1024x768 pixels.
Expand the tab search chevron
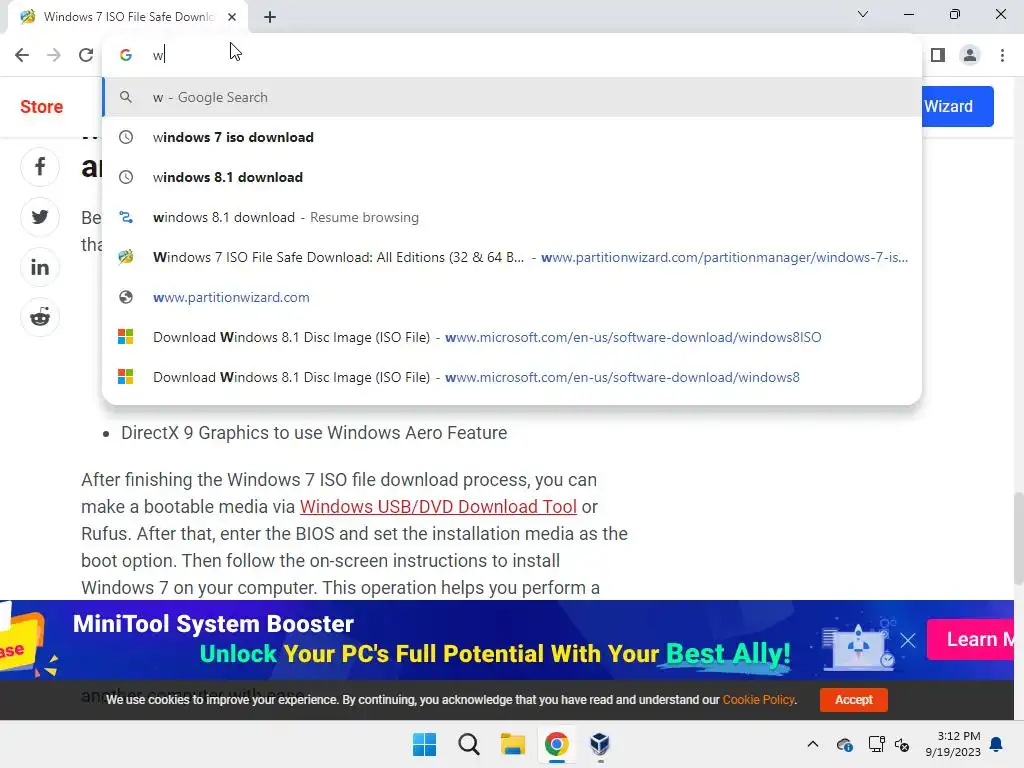point(863,14)
